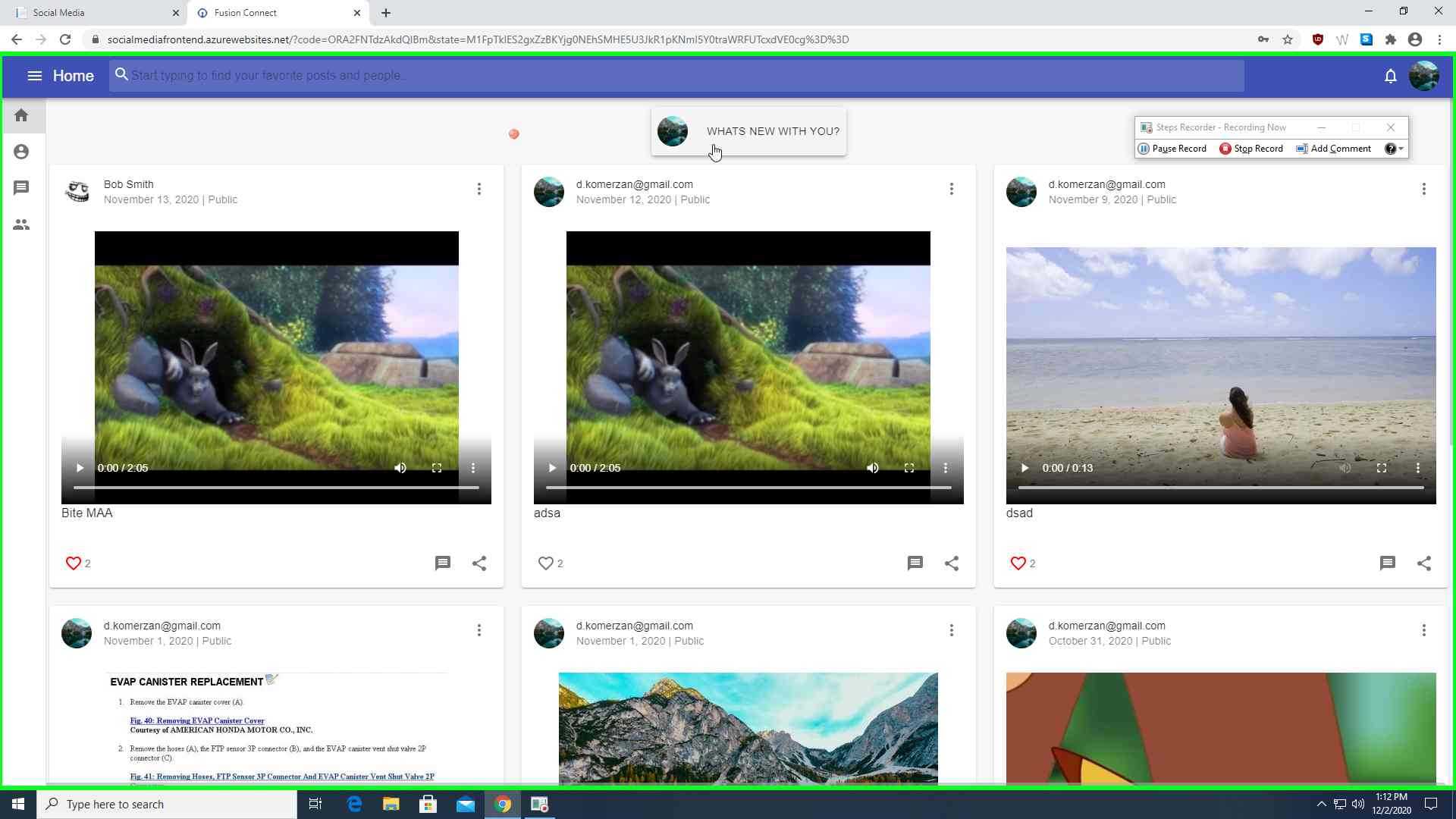This screenshot has height=819, width=1456.
Task: Stop Record in Steps Recorder
Action: point(1251,149)
